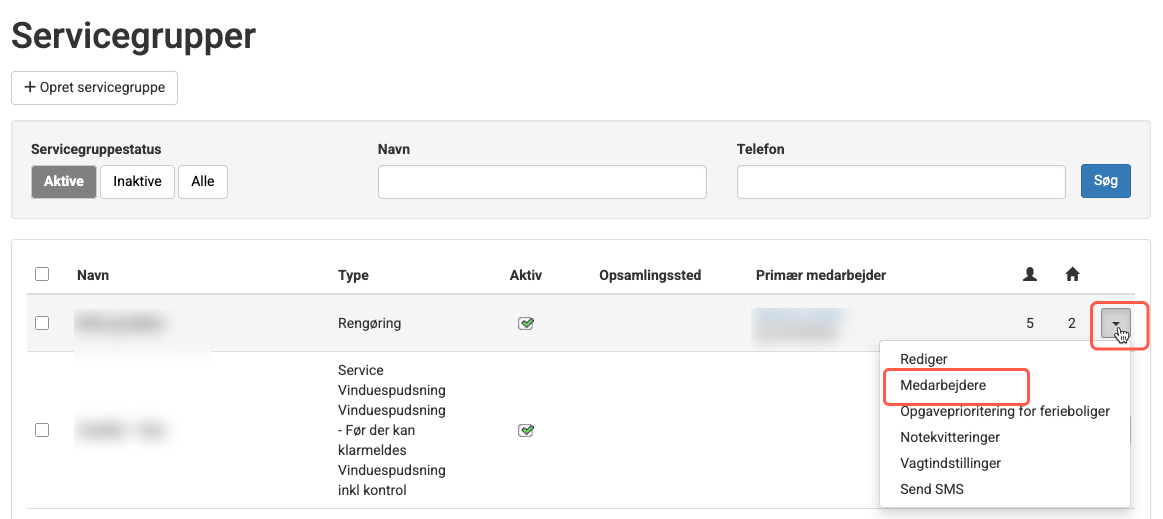The height and width of the screenshot is (519, 1163).
Task: Click the Type column header
Action: click(x=353, y=275)
